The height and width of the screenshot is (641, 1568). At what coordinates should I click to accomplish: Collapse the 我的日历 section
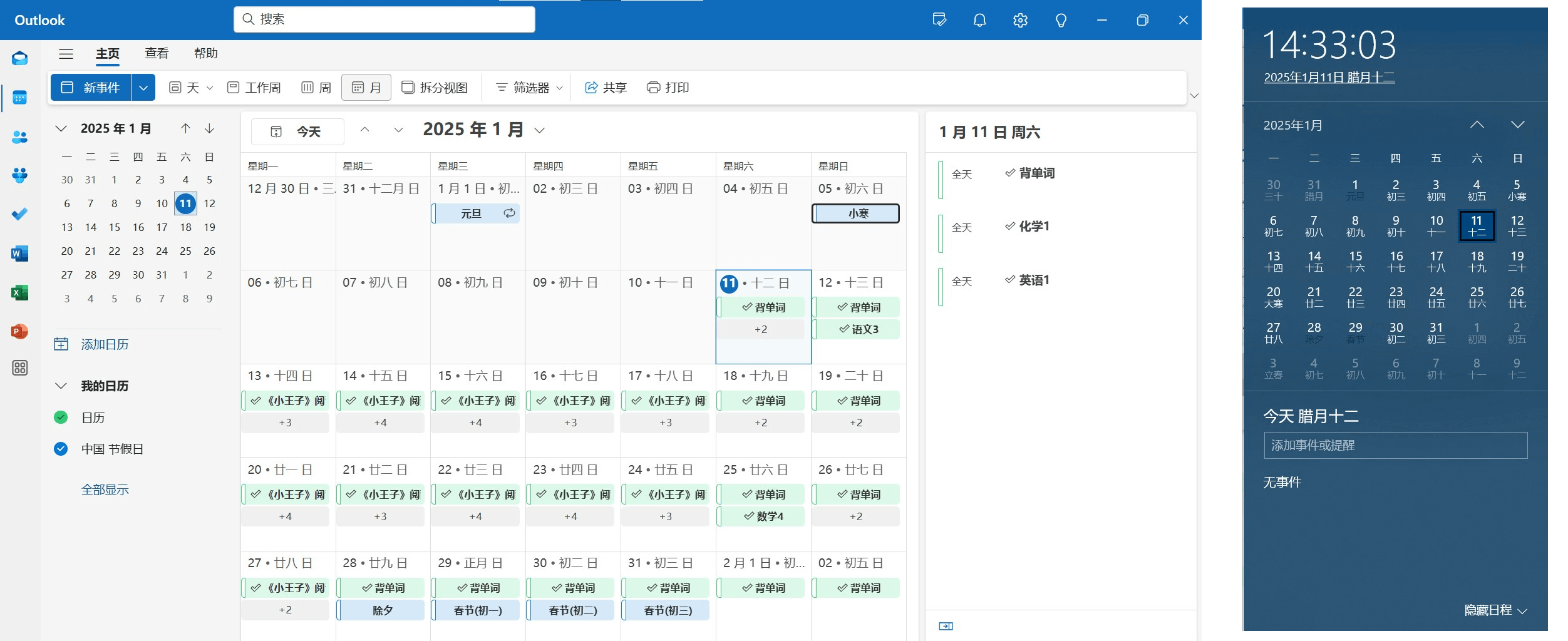point(61,386)
